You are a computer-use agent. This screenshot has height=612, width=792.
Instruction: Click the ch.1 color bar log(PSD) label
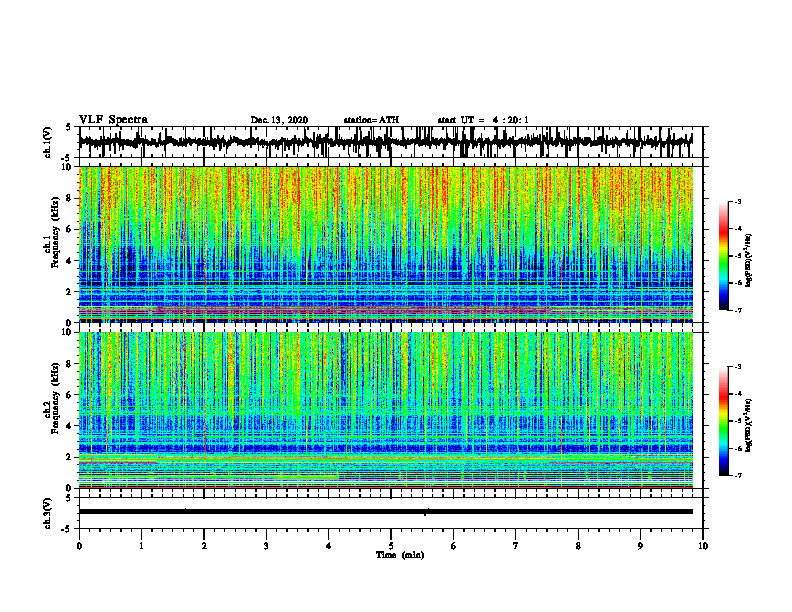click(x=749, y=260)
